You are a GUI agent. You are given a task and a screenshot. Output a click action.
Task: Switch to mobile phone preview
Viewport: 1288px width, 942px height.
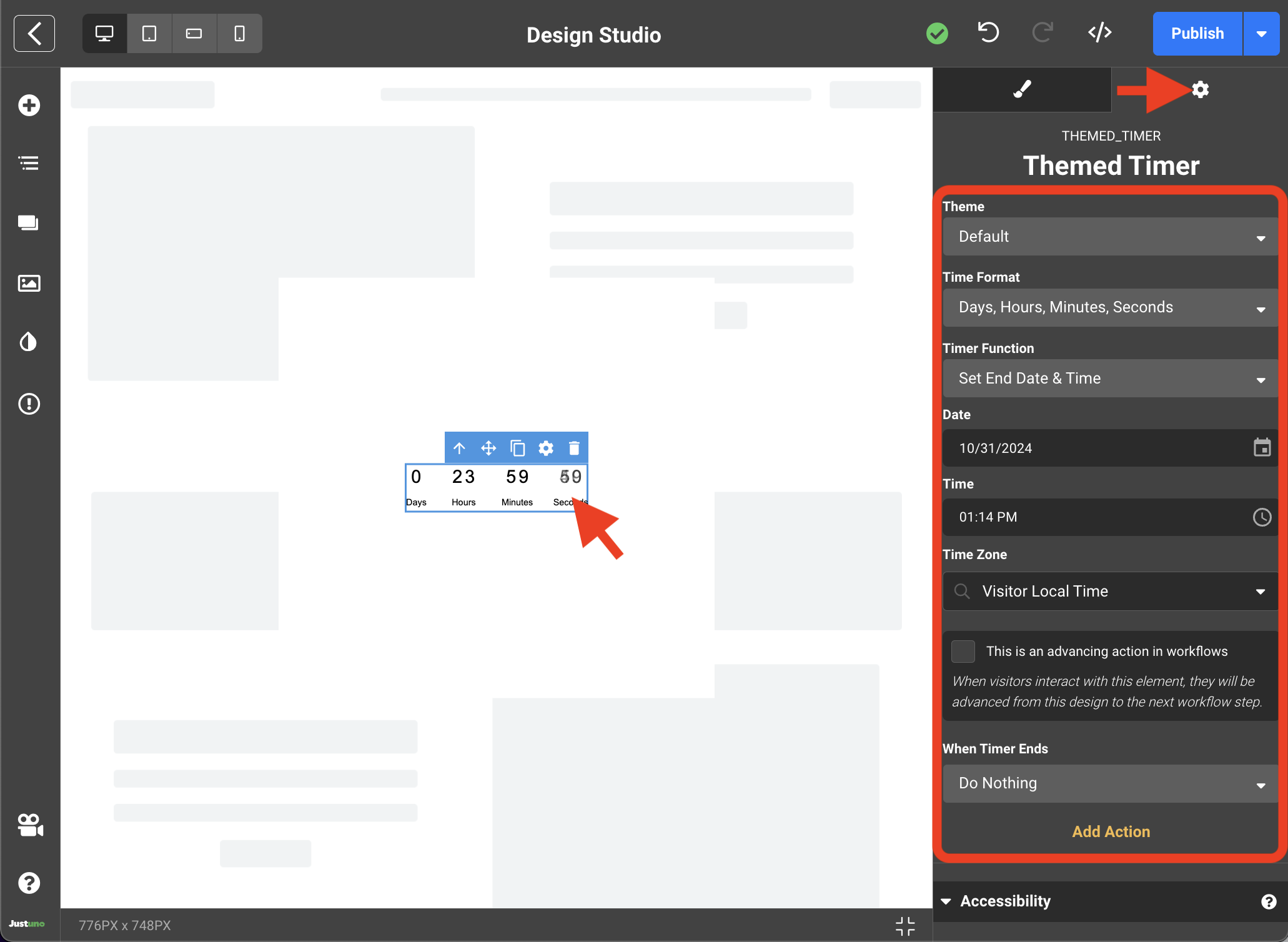(239, 34)
